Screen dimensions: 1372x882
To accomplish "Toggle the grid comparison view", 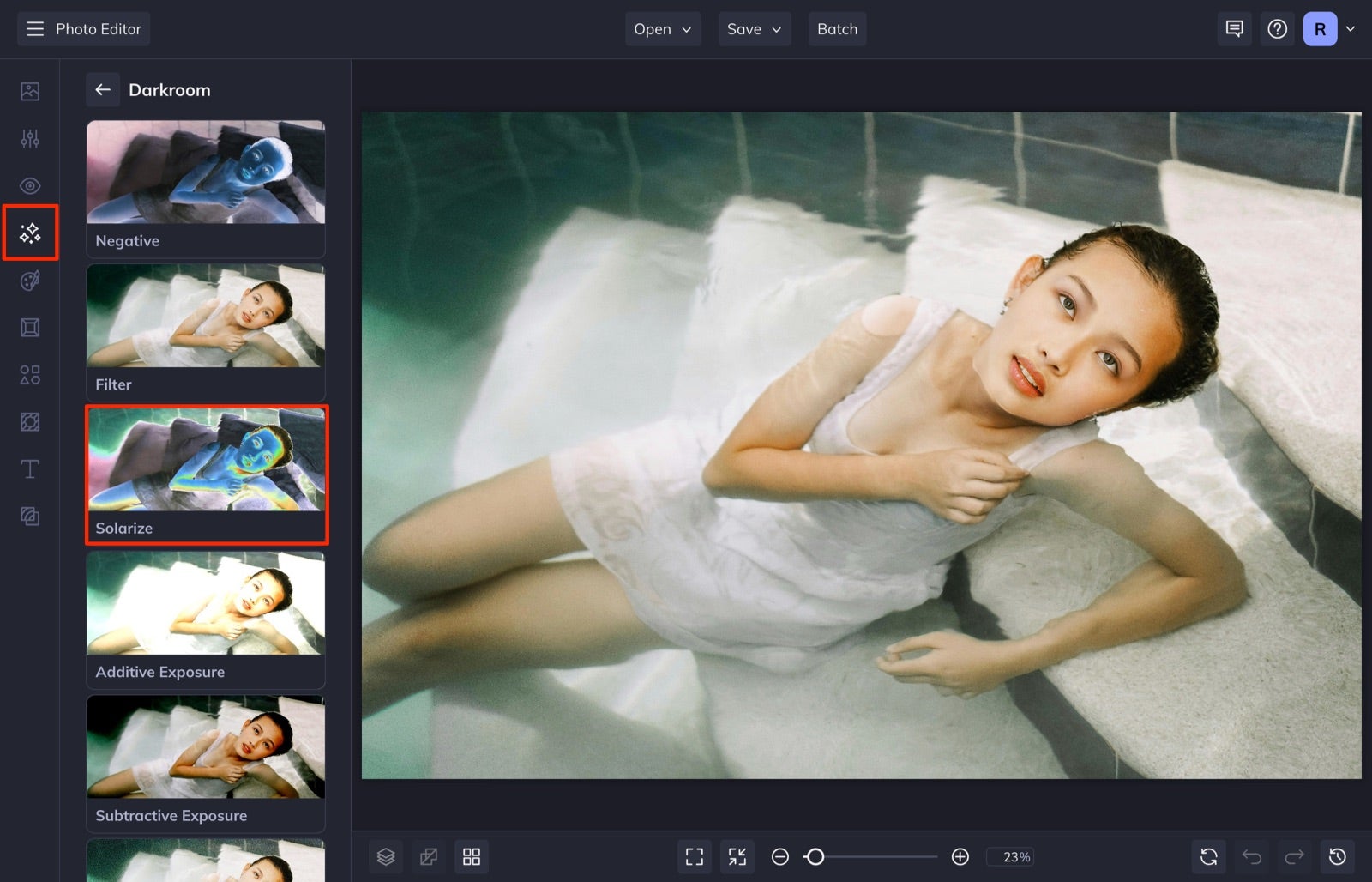I will (x=472, y=856).
